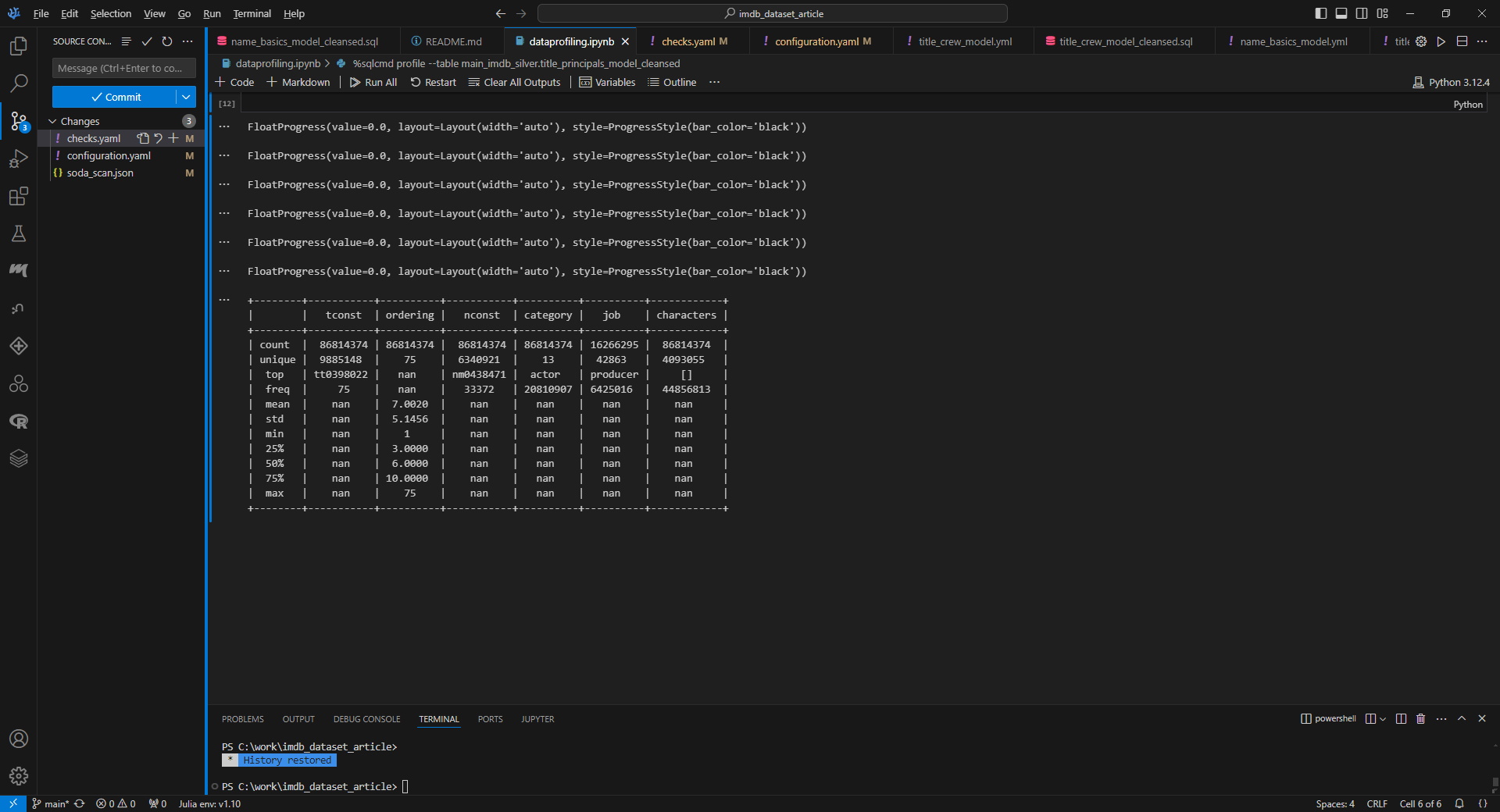Open the Explorer view in activity bar
1500x812 pixels.
point(19,46)
